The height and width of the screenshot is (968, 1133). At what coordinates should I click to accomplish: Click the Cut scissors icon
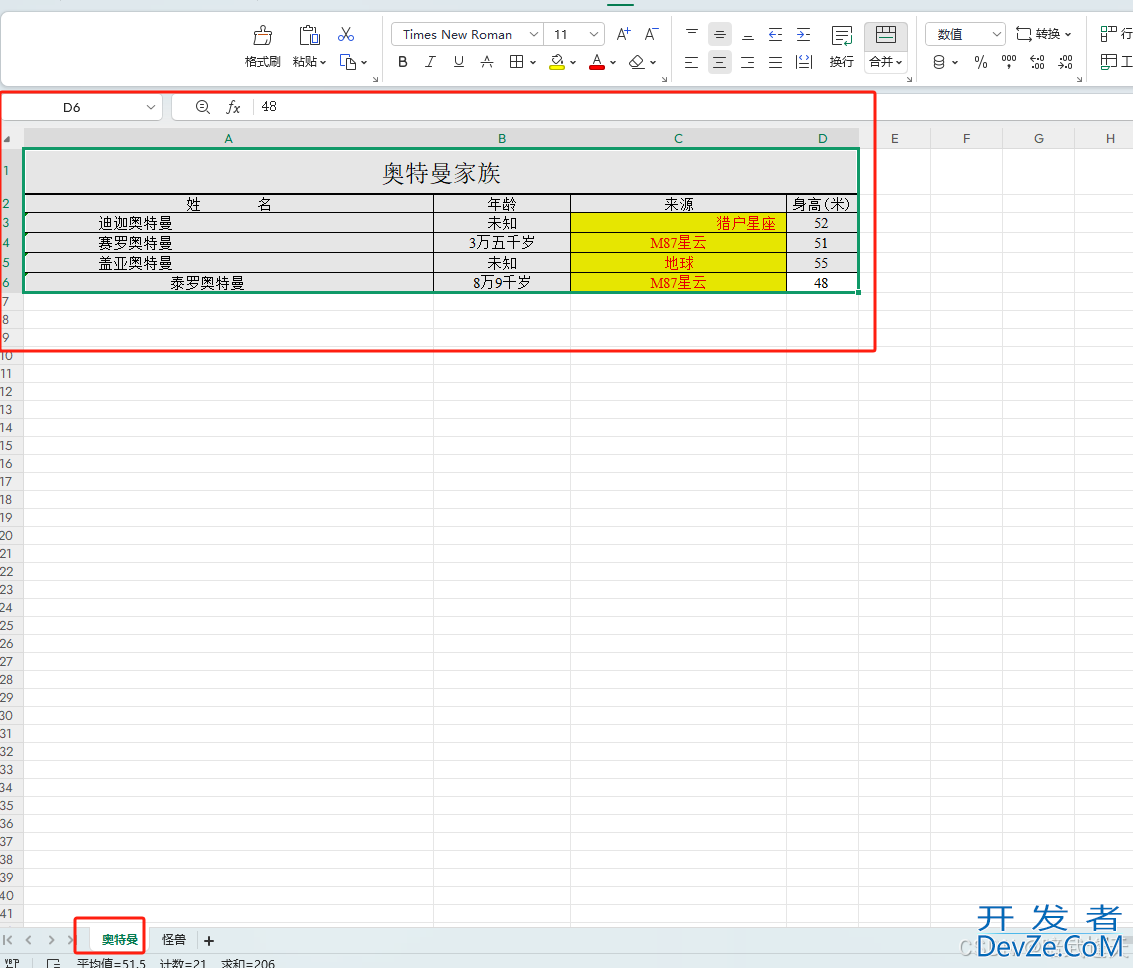(346, 35)
